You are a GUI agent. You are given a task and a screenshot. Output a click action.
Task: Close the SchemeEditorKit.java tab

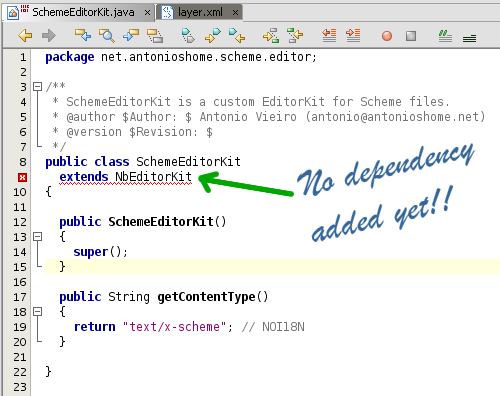point(147,13)
